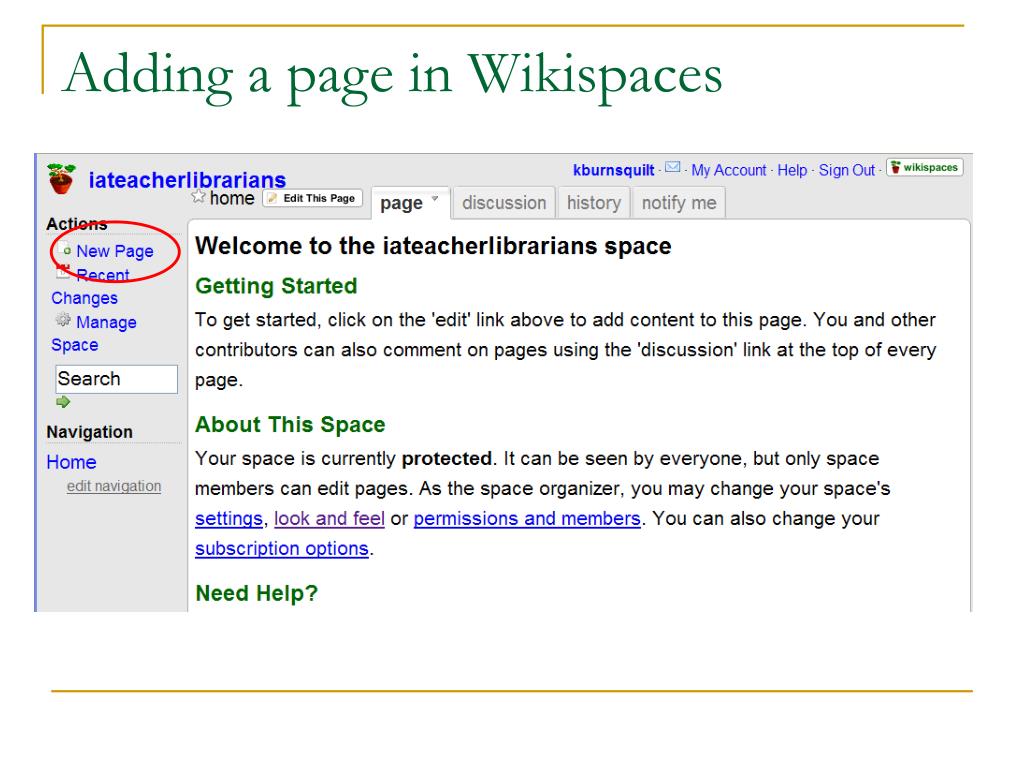Viewport: 1024px width, 768px height.
Task: Open the look and feel link
Action: pos(329,519)
